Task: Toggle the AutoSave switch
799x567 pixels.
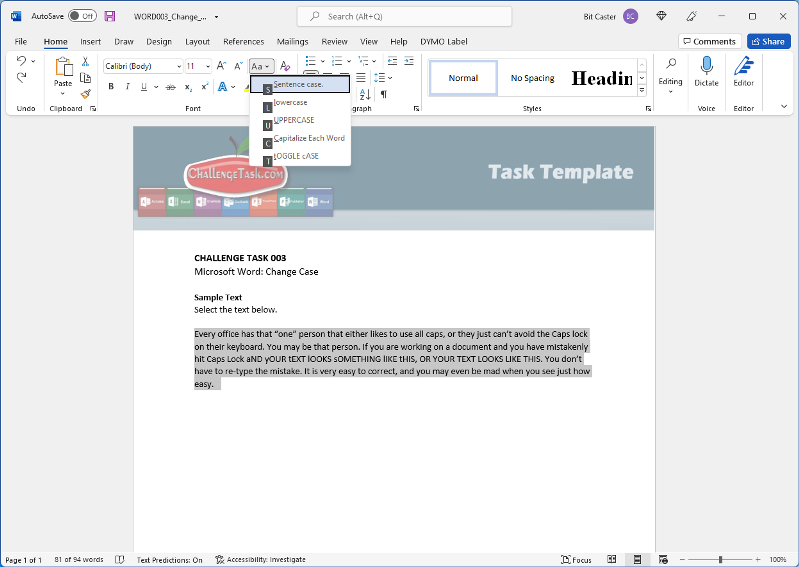Action: [83, 16]
